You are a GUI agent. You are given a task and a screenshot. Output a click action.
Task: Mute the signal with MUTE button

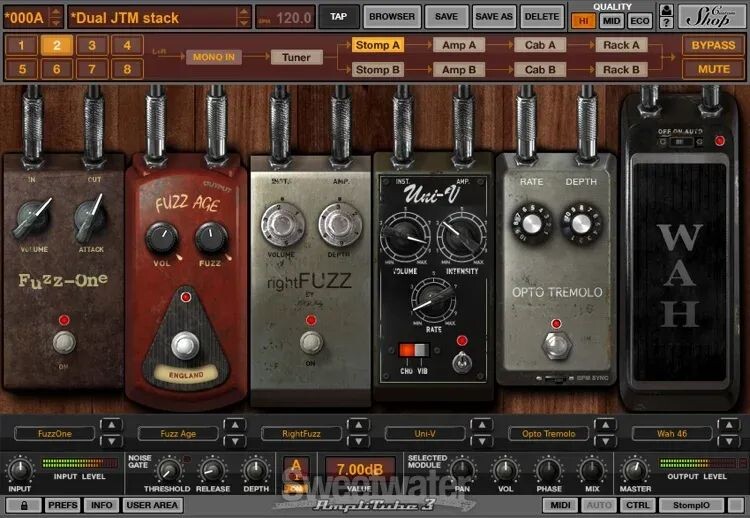(x=713, y=70)
